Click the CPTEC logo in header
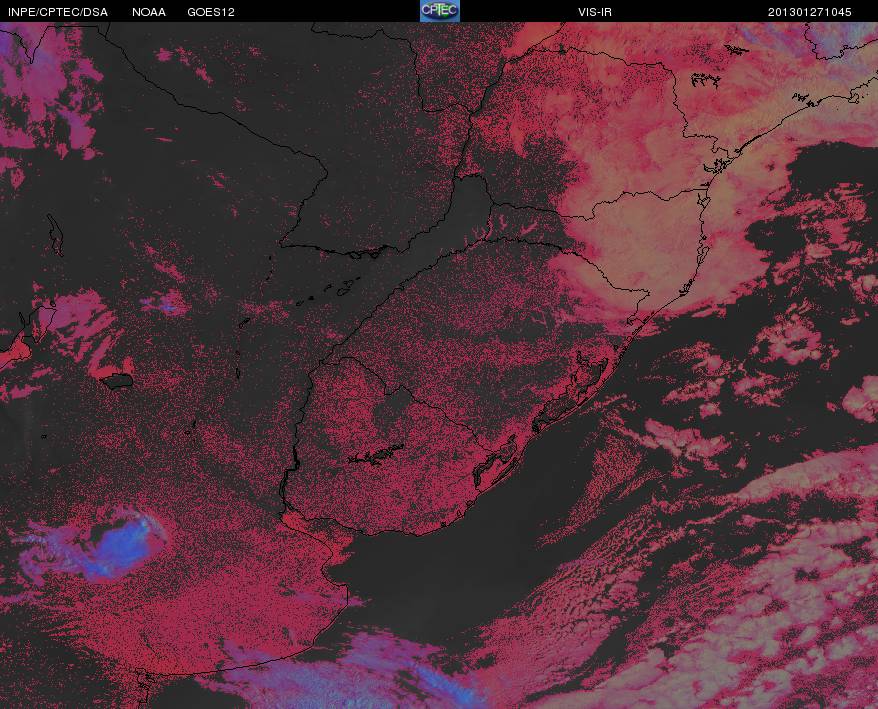Viewport: 878px width, 709px height. (x=440, y=11)
